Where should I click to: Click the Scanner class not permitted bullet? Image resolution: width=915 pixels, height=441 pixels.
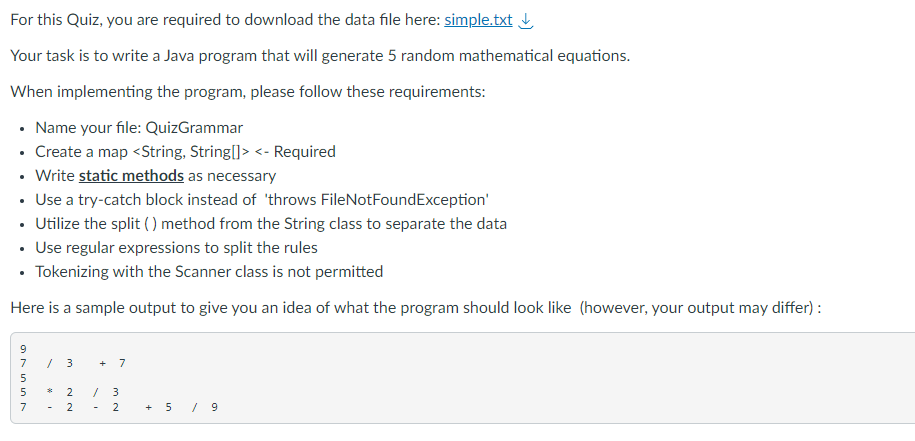pyautogui.click(x=208, y=271)
